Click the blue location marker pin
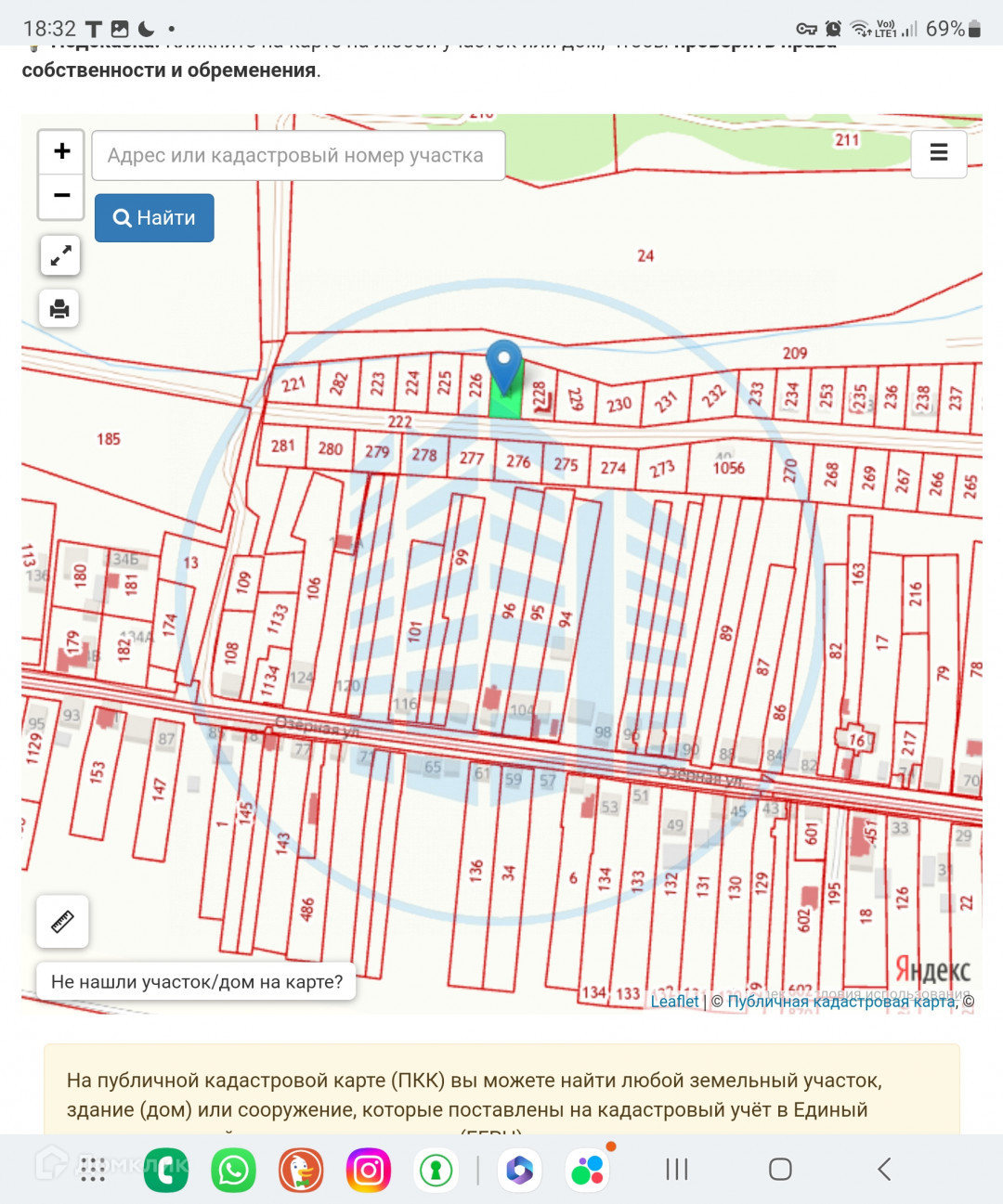 504,364
